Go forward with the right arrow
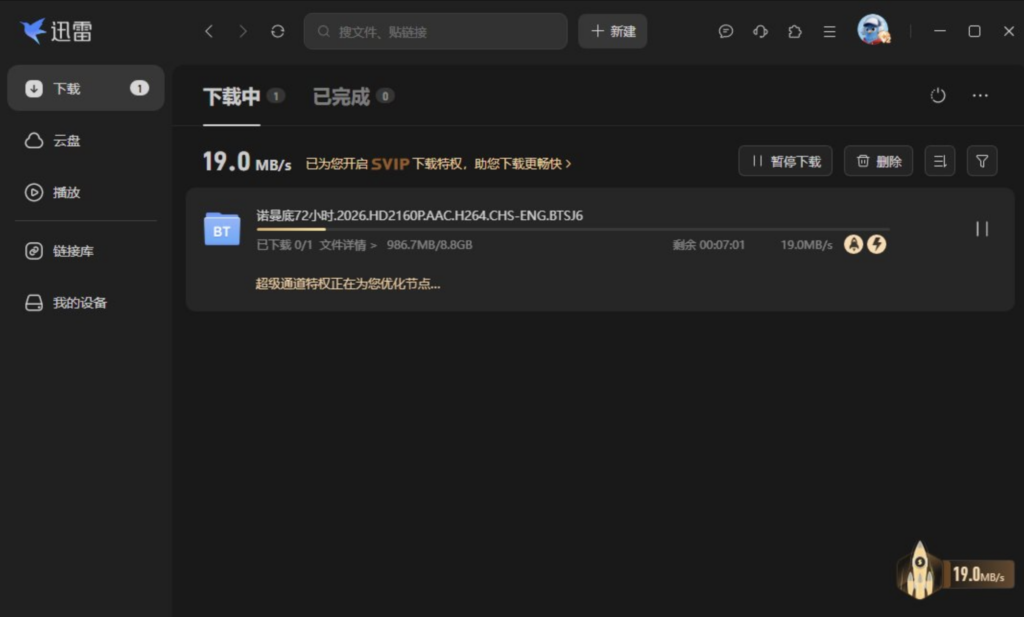Image resolution: width=1024 pixels, height=617 pixels. [x=243, y=31]
